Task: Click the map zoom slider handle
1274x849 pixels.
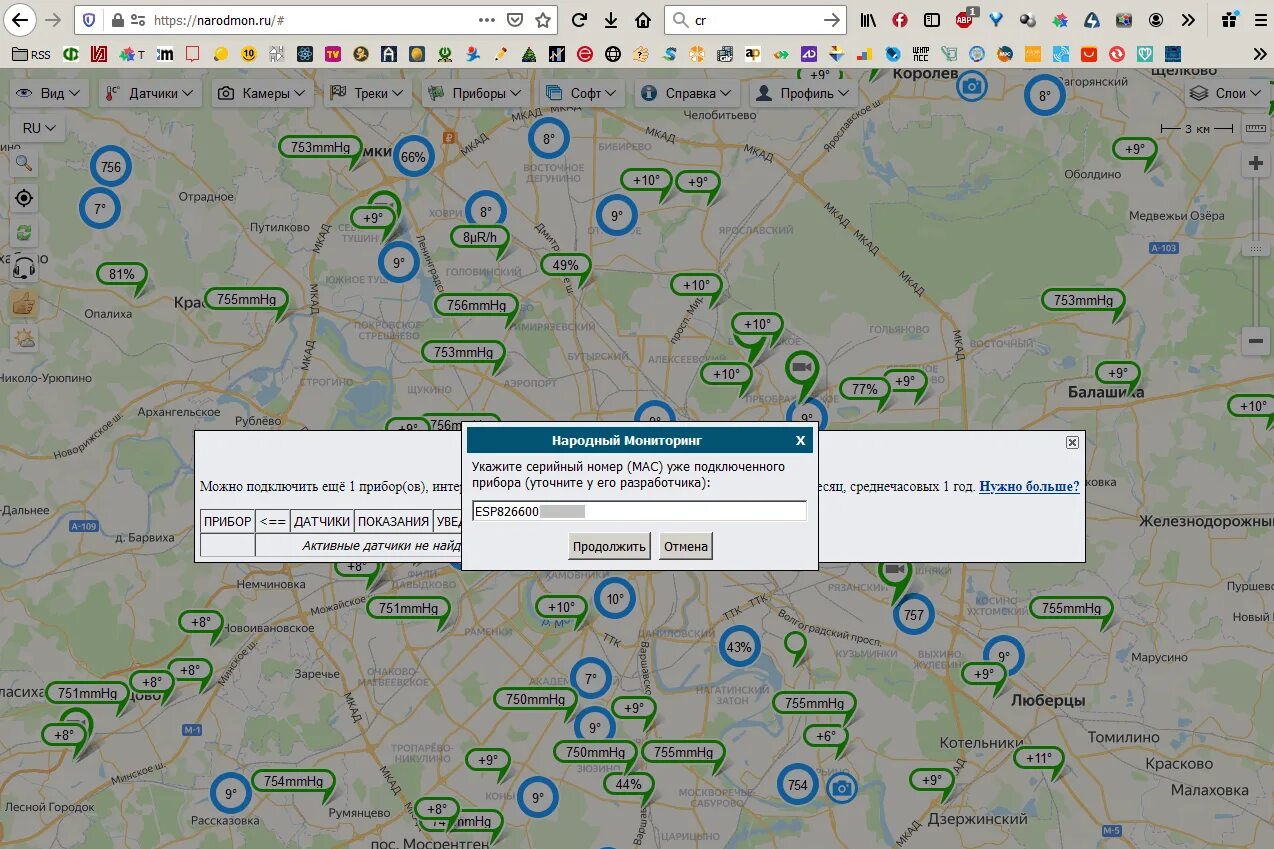Action: point(1256,247)
